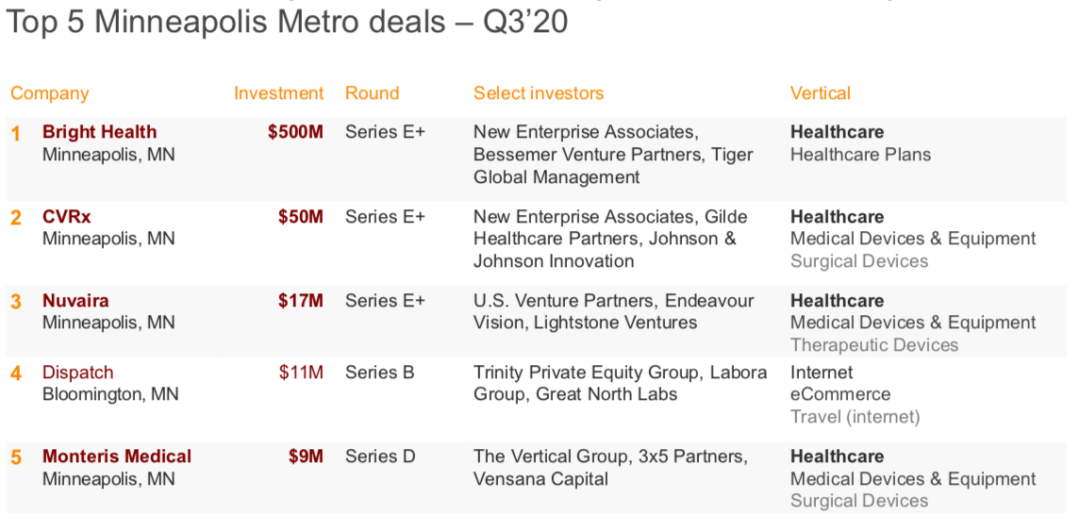Click the Company column header
The height and width of the screenshot is (515, 1080).
pyautogui.click(x=50, y=93)
